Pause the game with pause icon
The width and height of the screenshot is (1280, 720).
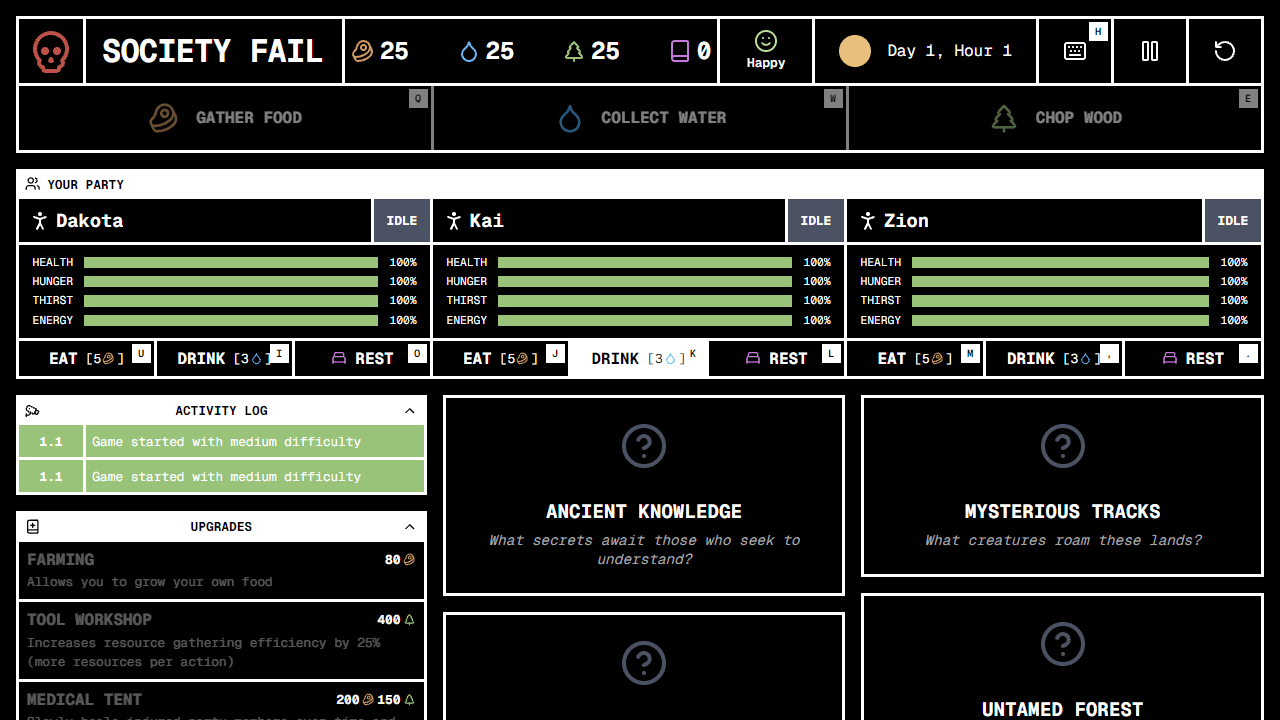(1150, 51)
